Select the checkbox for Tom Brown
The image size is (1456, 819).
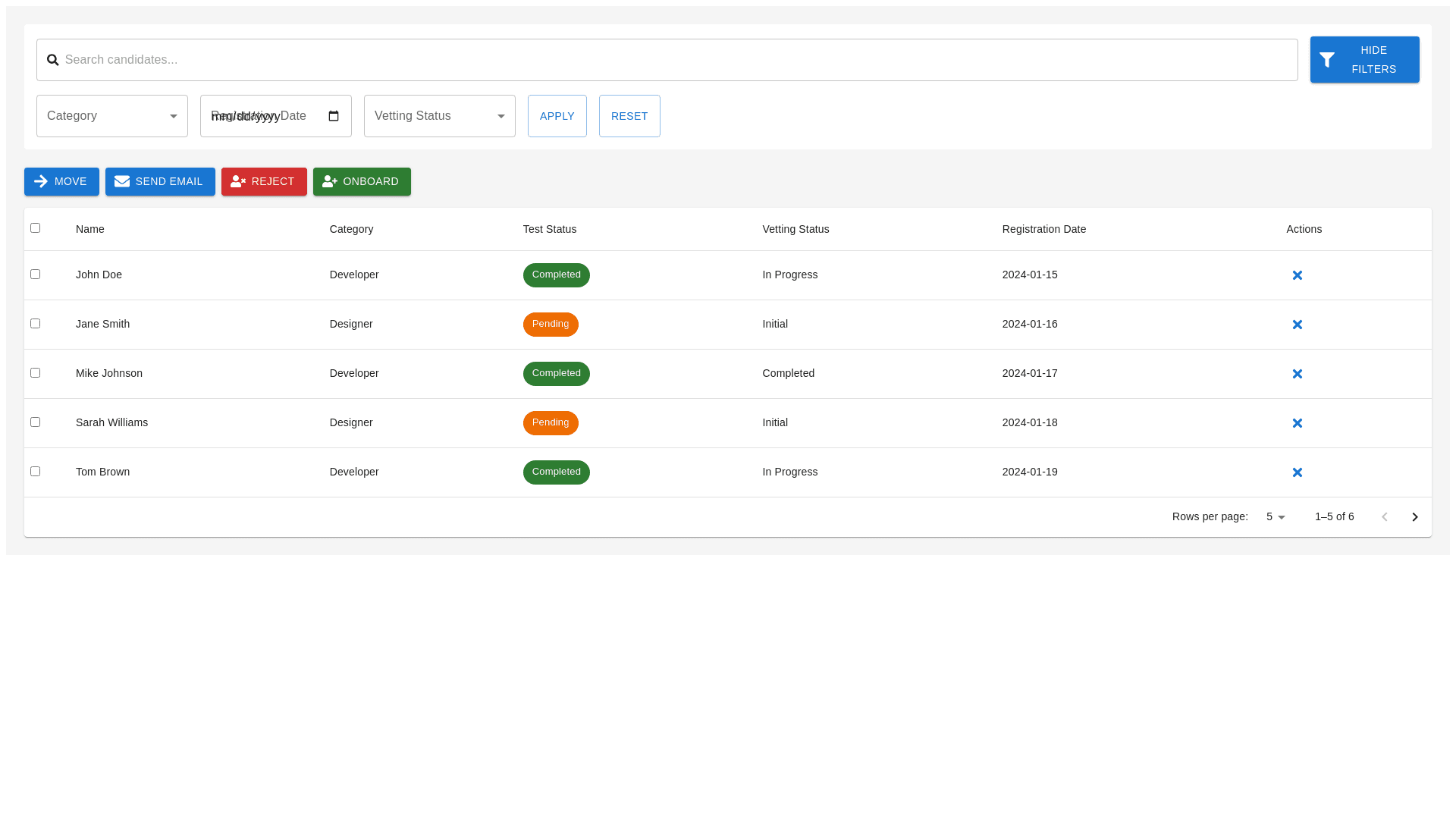tap(35, 471)
